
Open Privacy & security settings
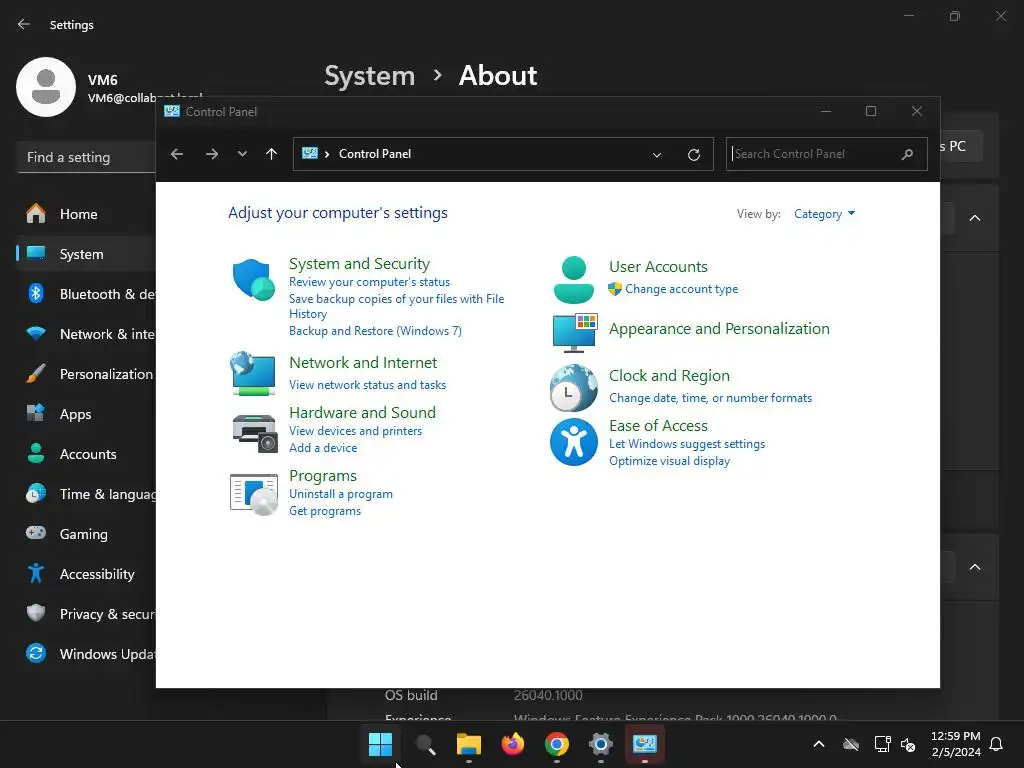86,614
